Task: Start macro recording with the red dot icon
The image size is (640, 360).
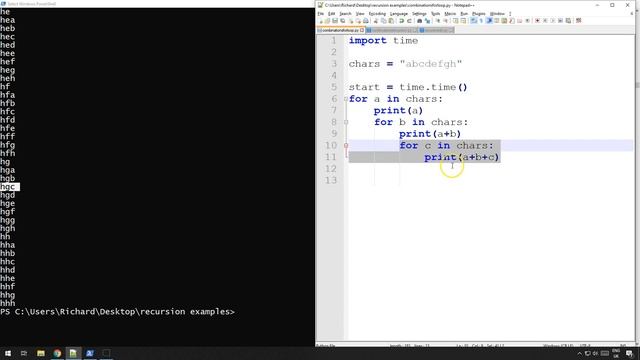Action: click(537, 21)
